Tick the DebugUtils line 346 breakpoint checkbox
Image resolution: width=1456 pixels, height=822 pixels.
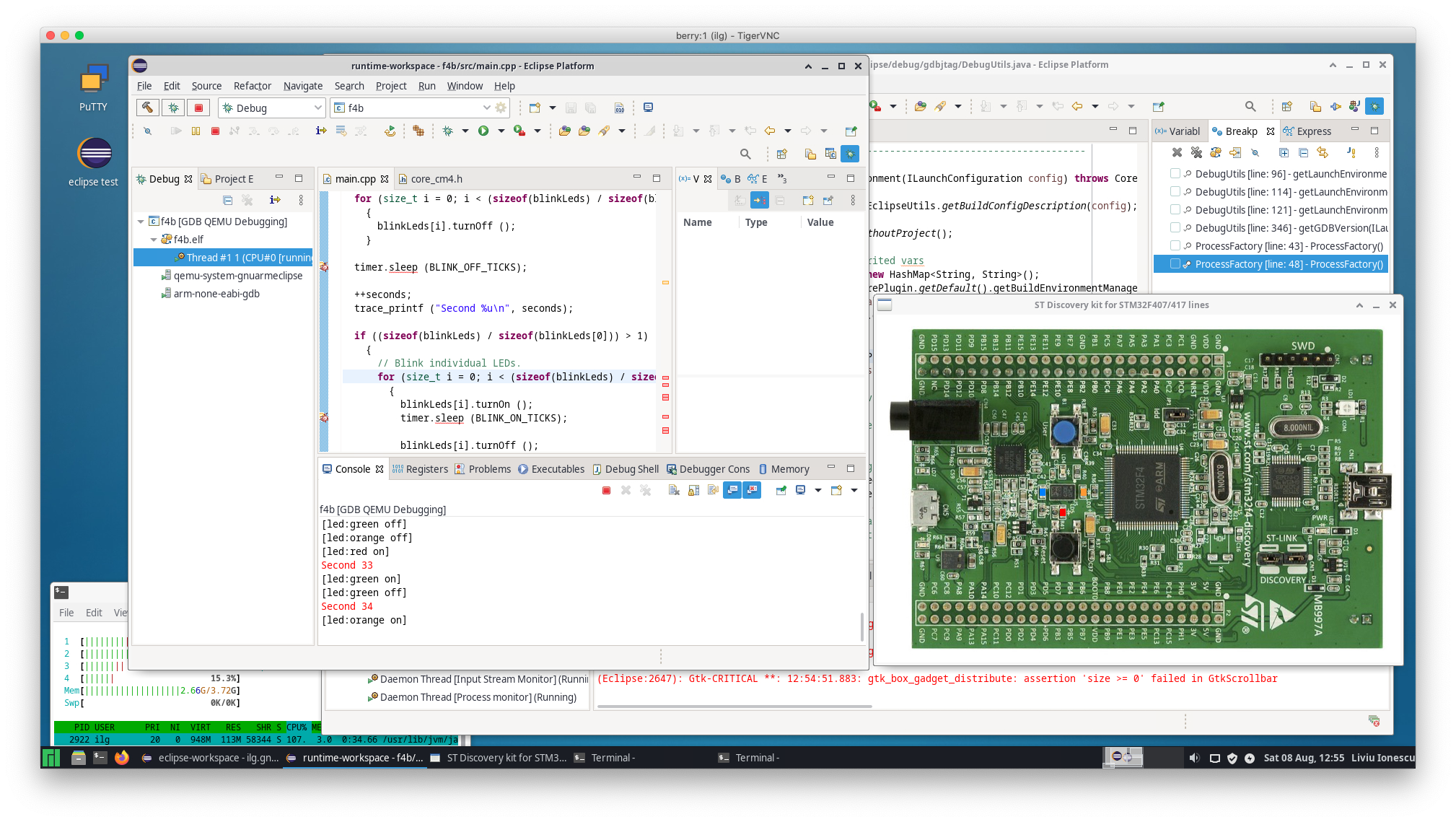click(1175, 227)
